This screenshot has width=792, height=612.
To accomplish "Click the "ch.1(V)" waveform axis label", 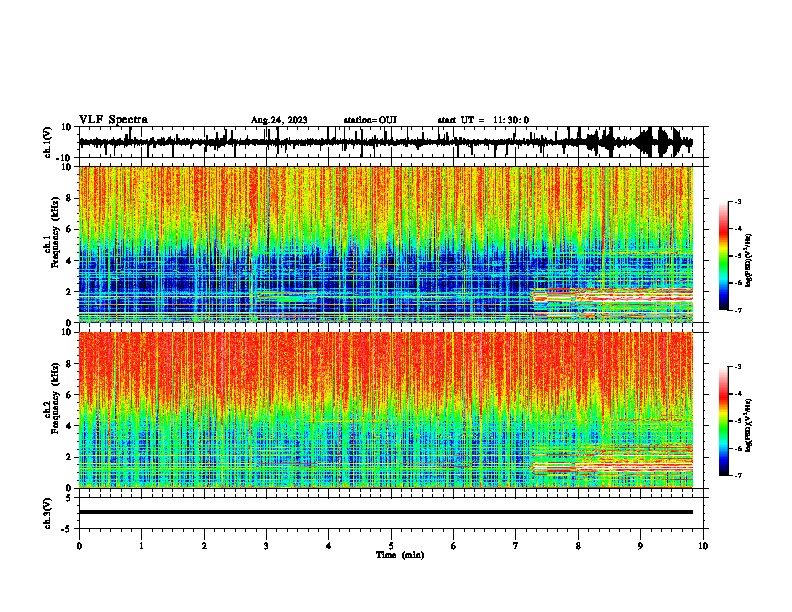I will [x=48, y=142].
